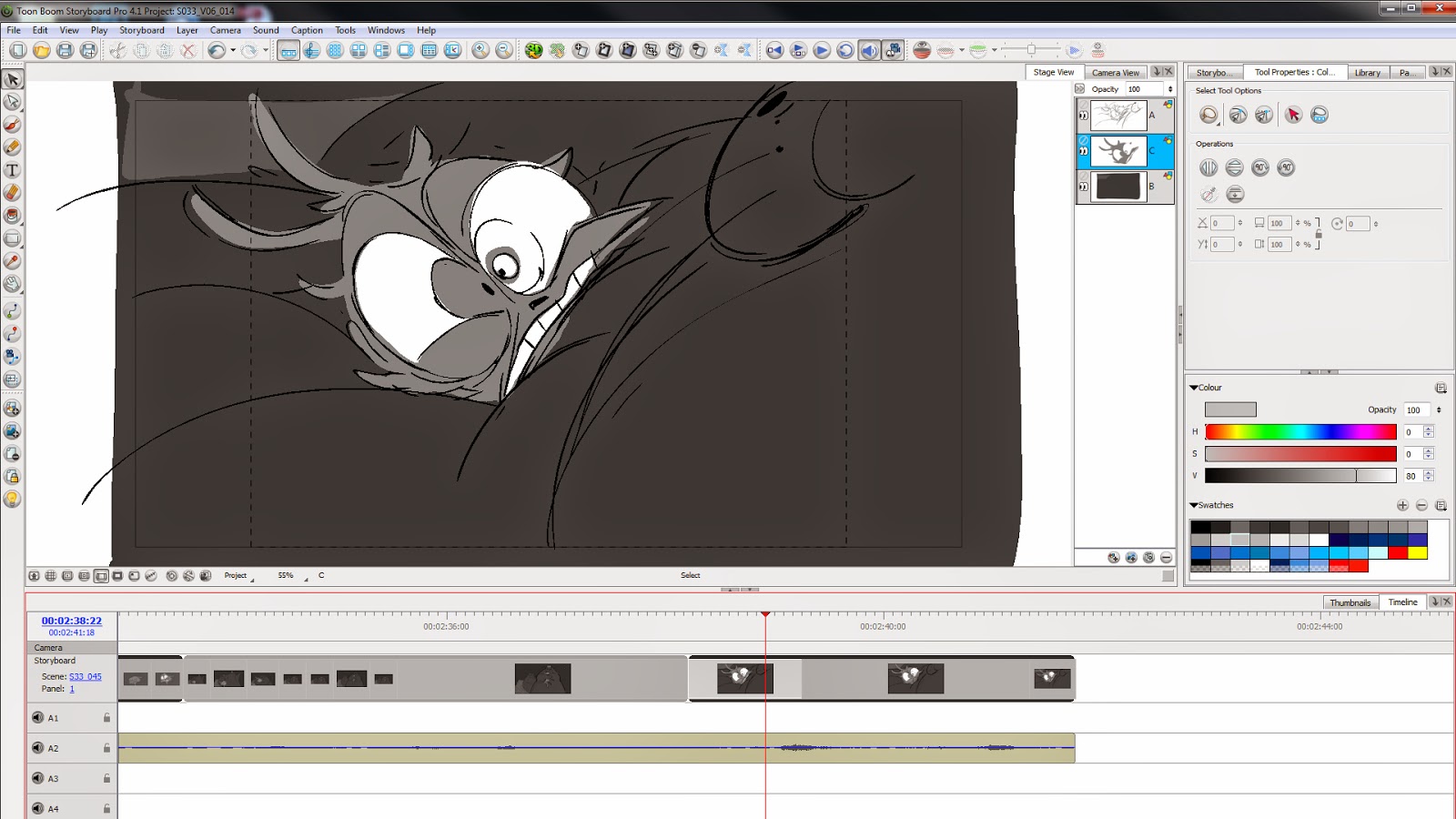Screen dimensions: 1456x819
Task: Jump to first frame playback button
Action: tap(774, 51)
